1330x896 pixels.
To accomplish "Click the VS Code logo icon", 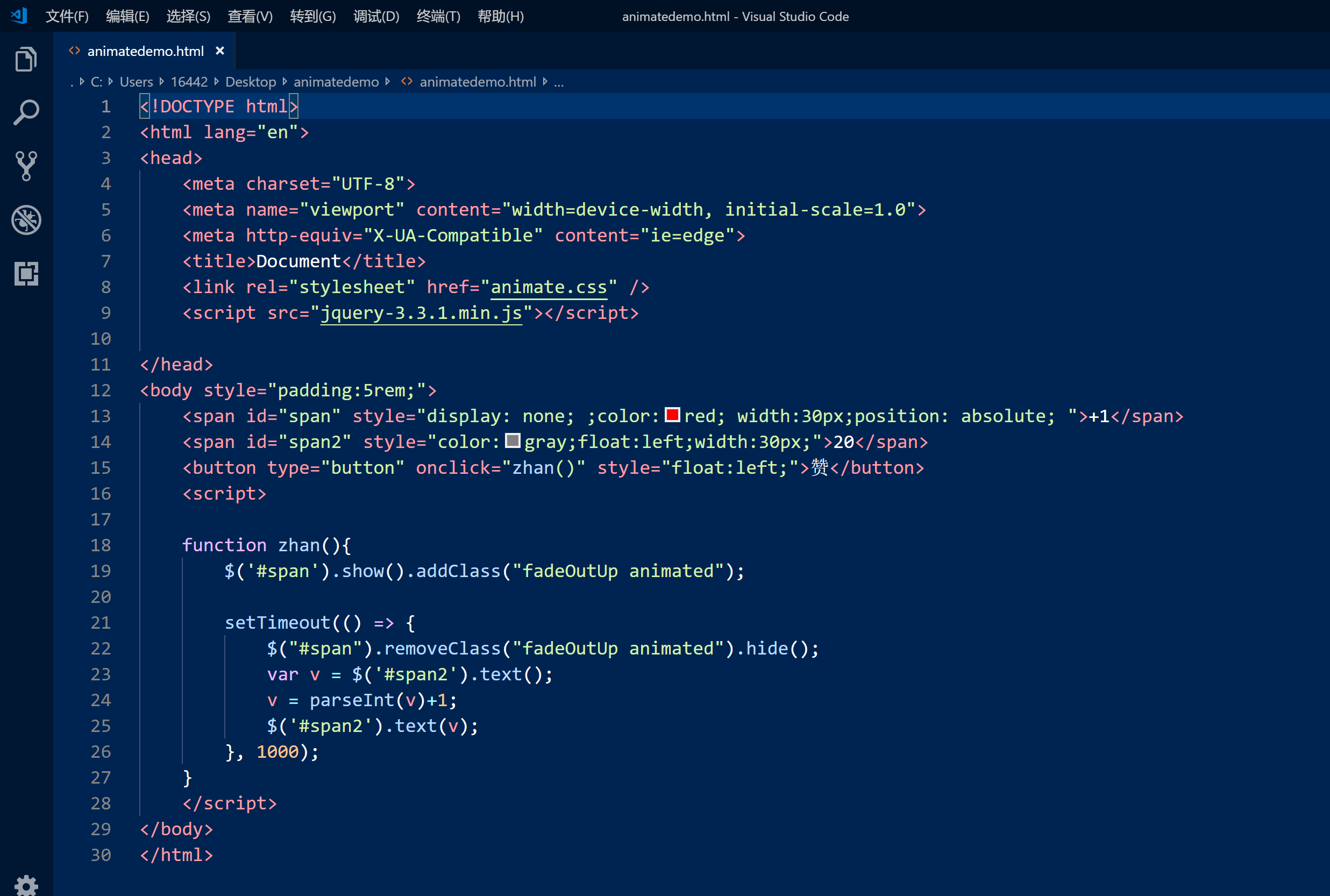I will (19, 16).
